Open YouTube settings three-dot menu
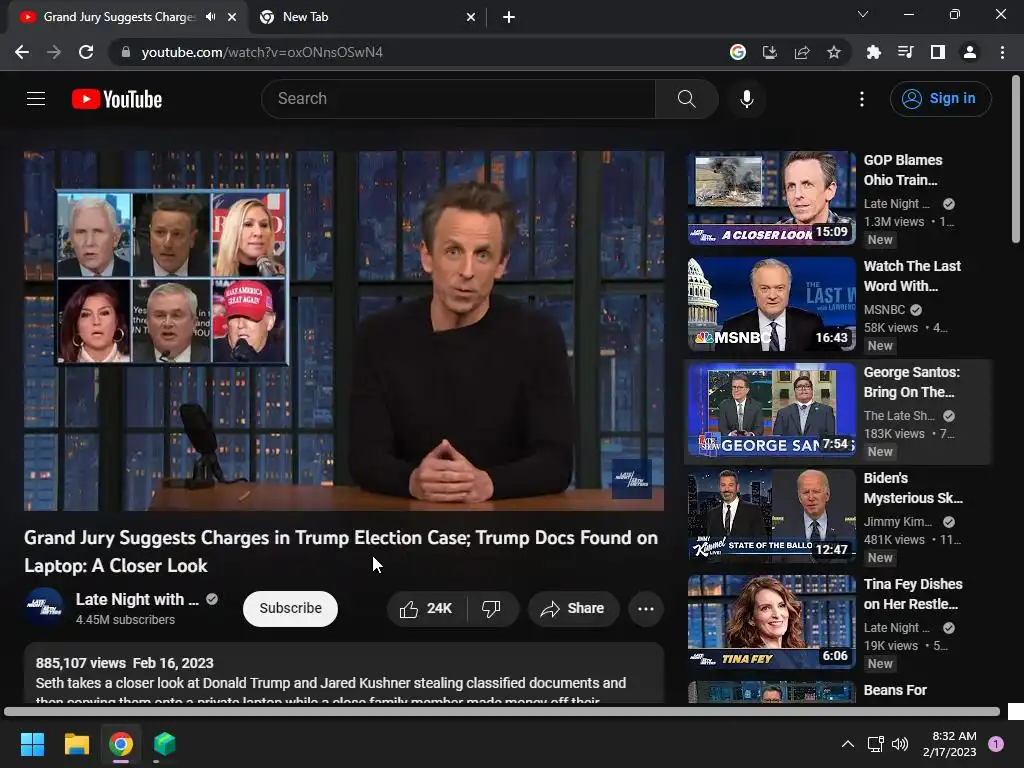The height and width of the screenshot is (768, 1024). 862,99
